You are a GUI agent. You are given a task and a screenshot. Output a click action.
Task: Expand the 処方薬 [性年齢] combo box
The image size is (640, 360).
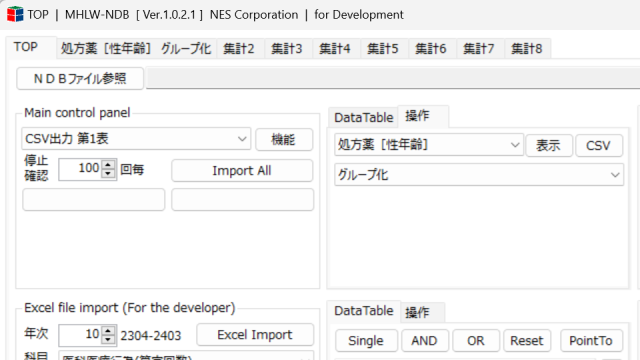click(429, 144)
